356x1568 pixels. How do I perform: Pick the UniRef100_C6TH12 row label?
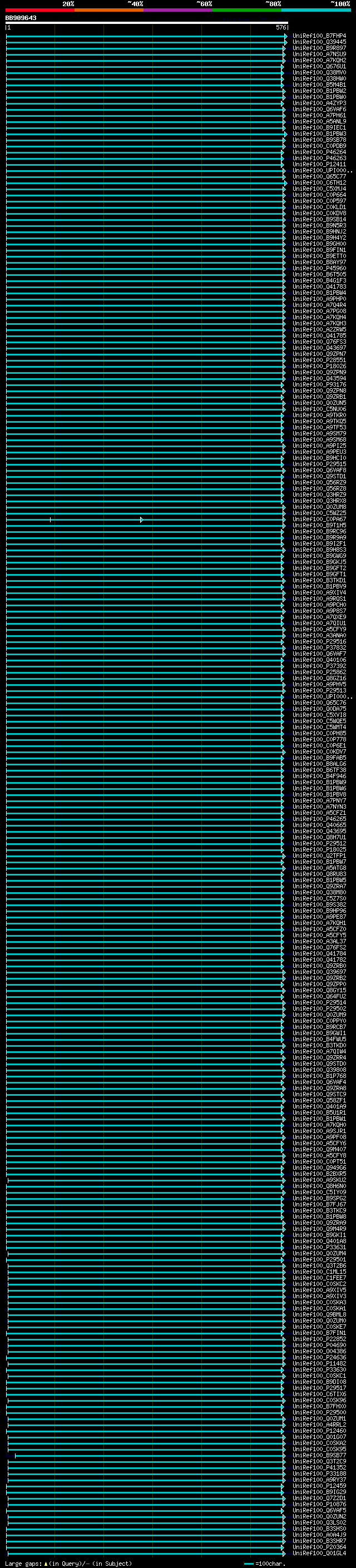(x=319, y=182)
